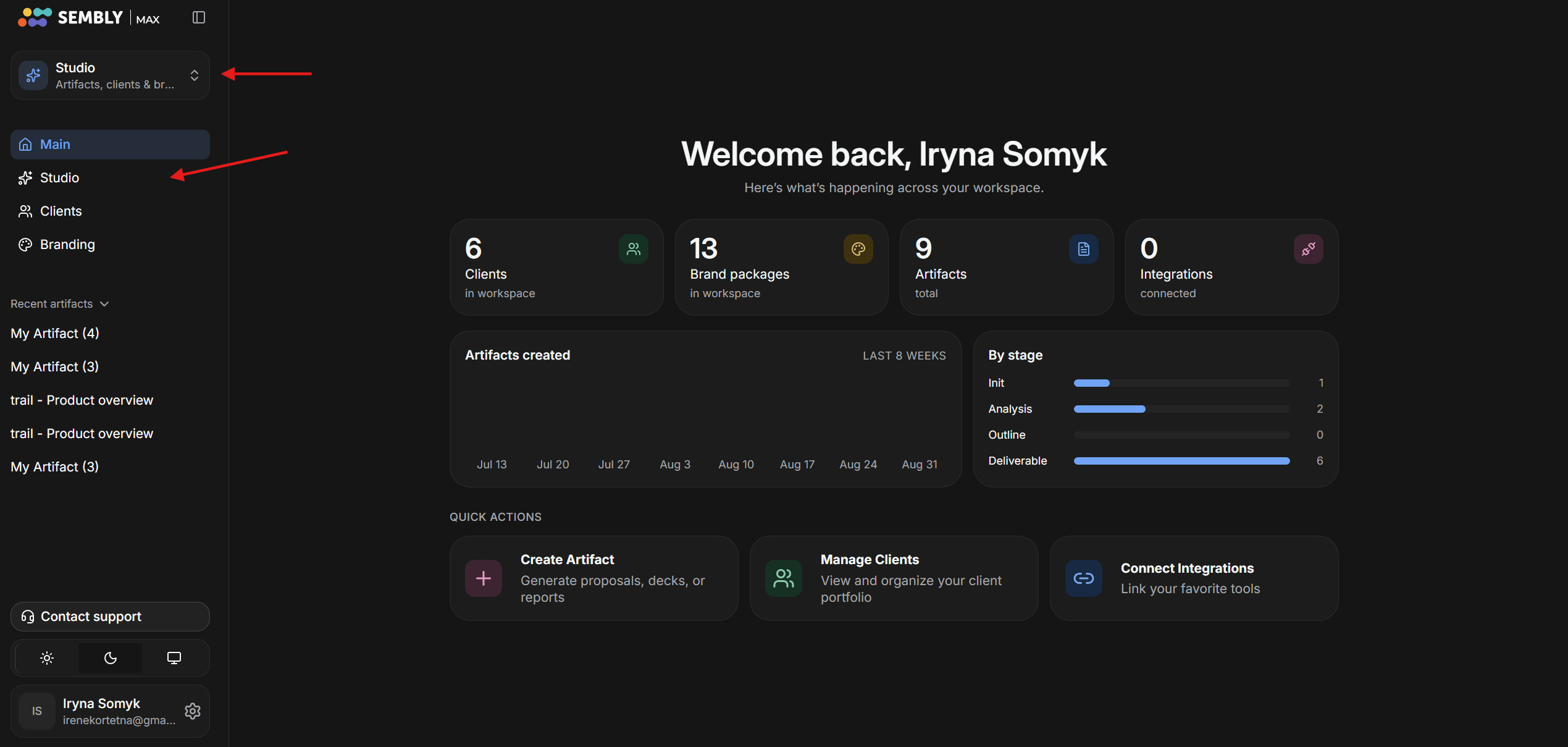The width and height of the screenshot is (1568, 747).
Task: Collapse the sidebar panel icon
Action: [198, 17]
